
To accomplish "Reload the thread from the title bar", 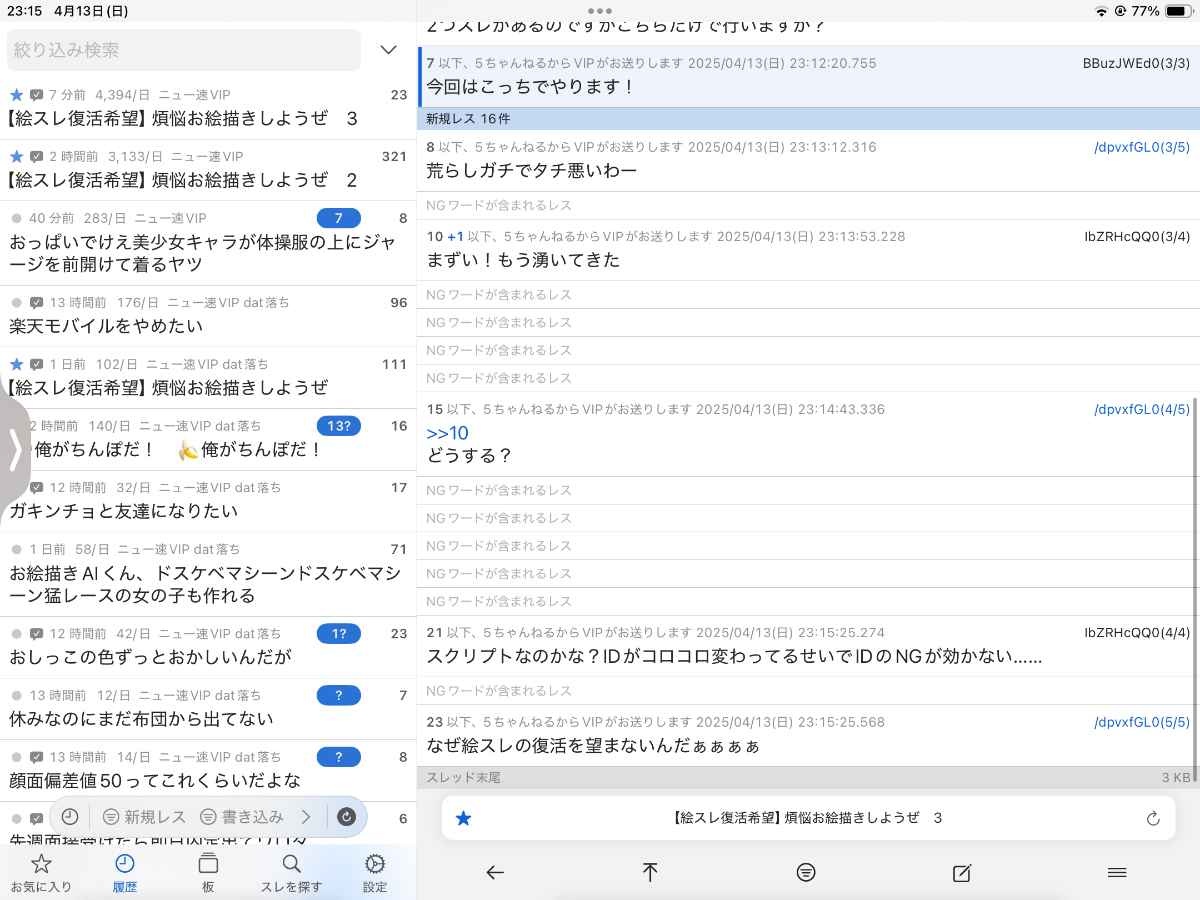I will [x=1153, y=818].
